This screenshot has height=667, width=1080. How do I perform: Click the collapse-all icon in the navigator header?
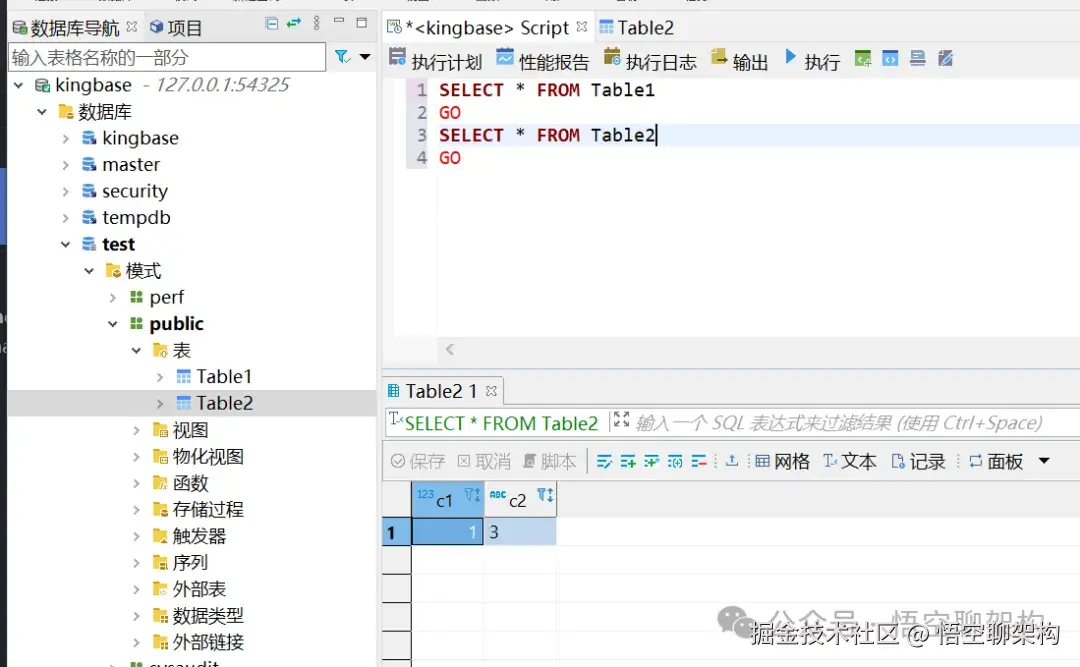[271, 24]
